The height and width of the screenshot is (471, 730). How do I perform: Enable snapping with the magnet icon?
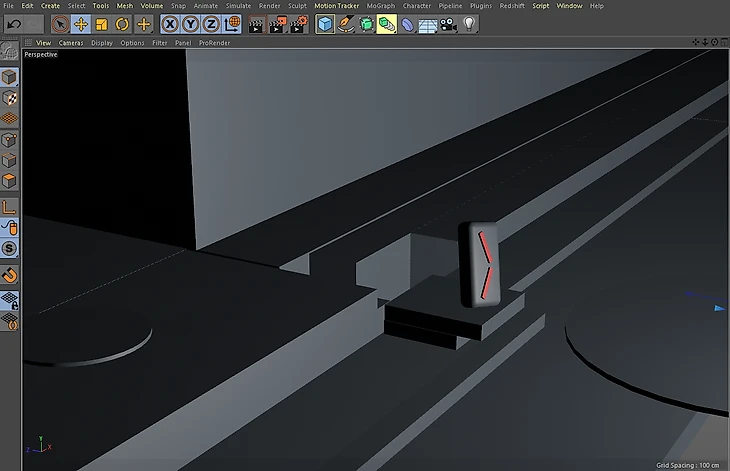tap(9, 274)
